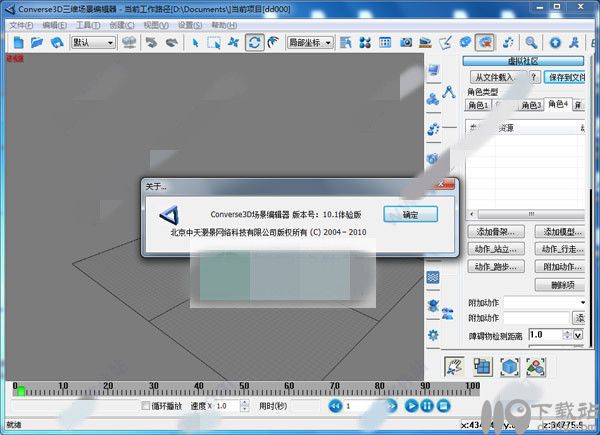Click the clapperboard animation toolbar icon

(425, 42)
